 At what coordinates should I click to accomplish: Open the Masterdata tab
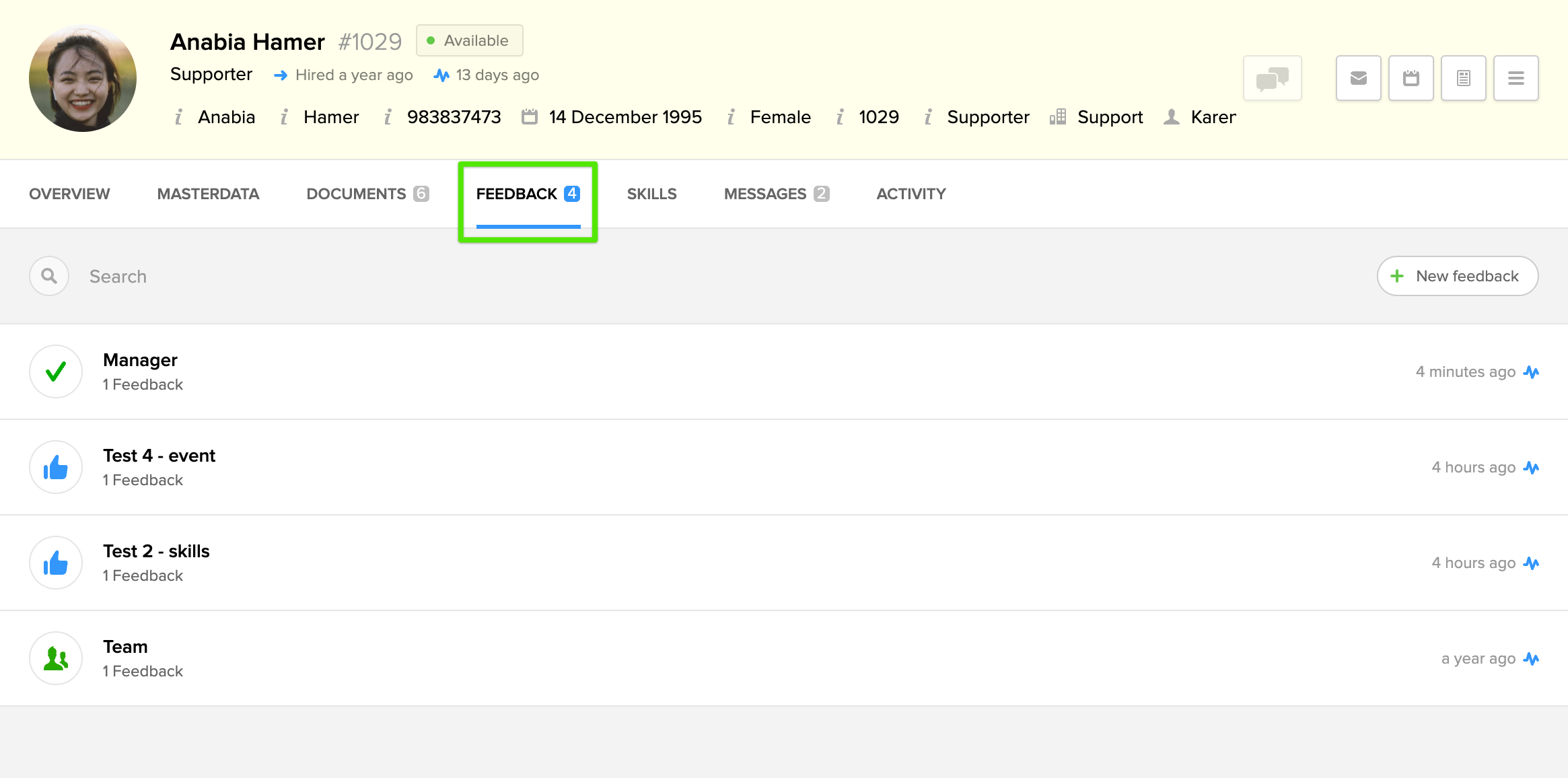pos(208,194)
